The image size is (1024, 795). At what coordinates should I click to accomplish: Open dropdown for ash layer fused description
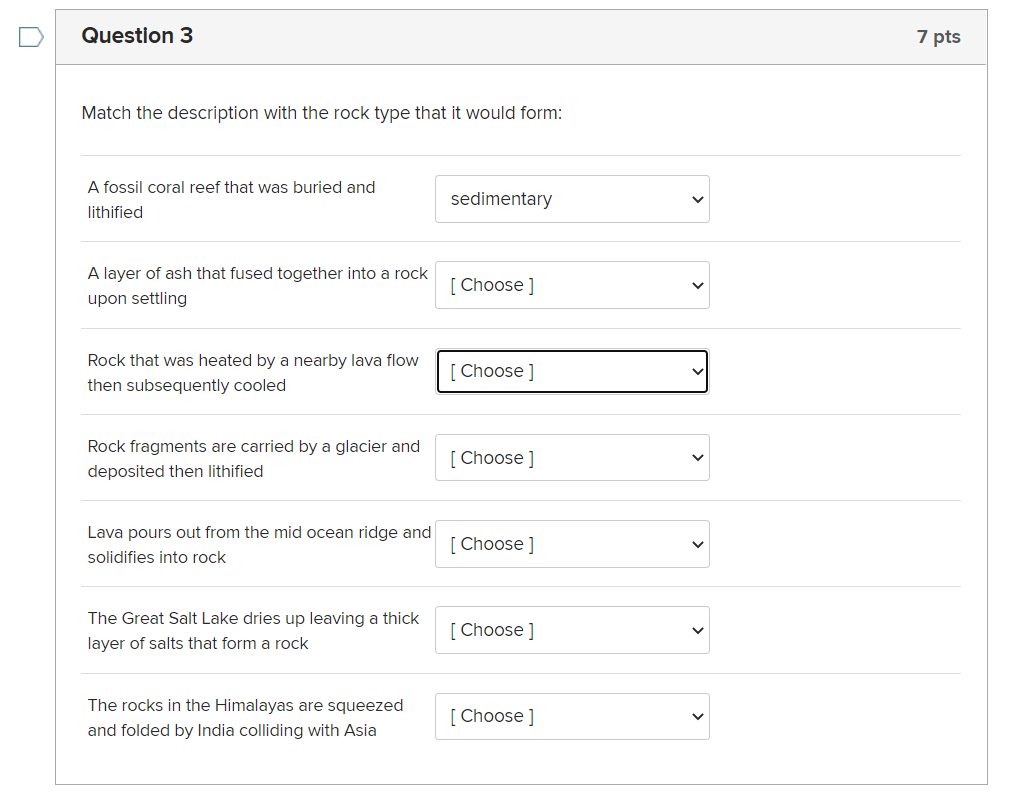click(572, 285)
